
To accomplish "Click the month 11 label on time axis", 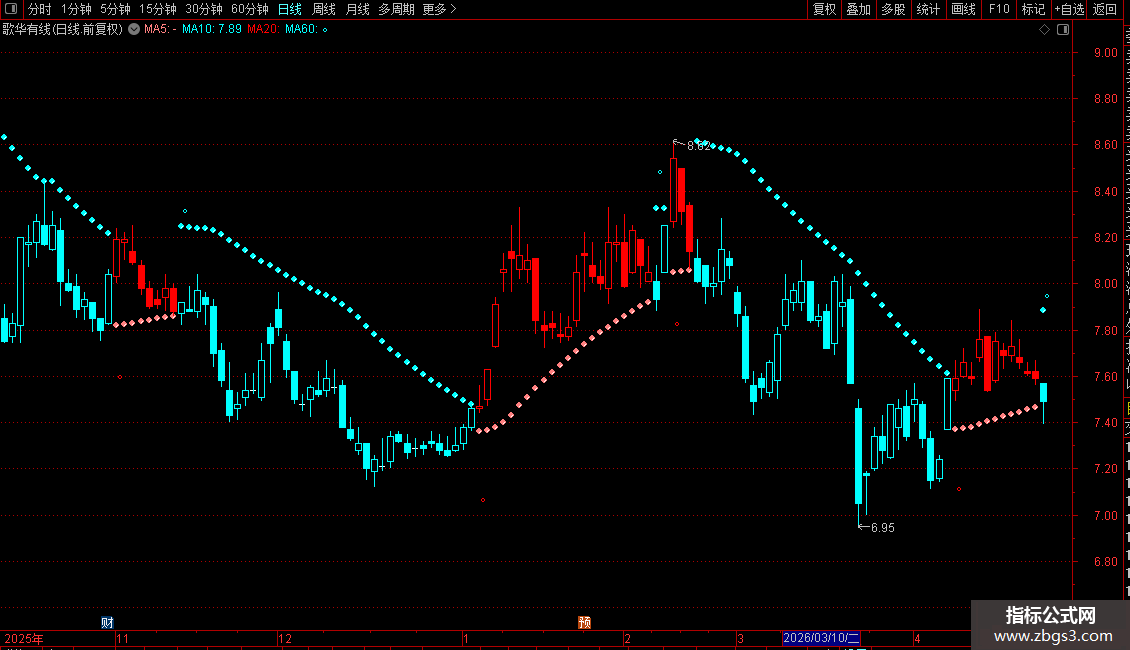I will coord(123,638).
